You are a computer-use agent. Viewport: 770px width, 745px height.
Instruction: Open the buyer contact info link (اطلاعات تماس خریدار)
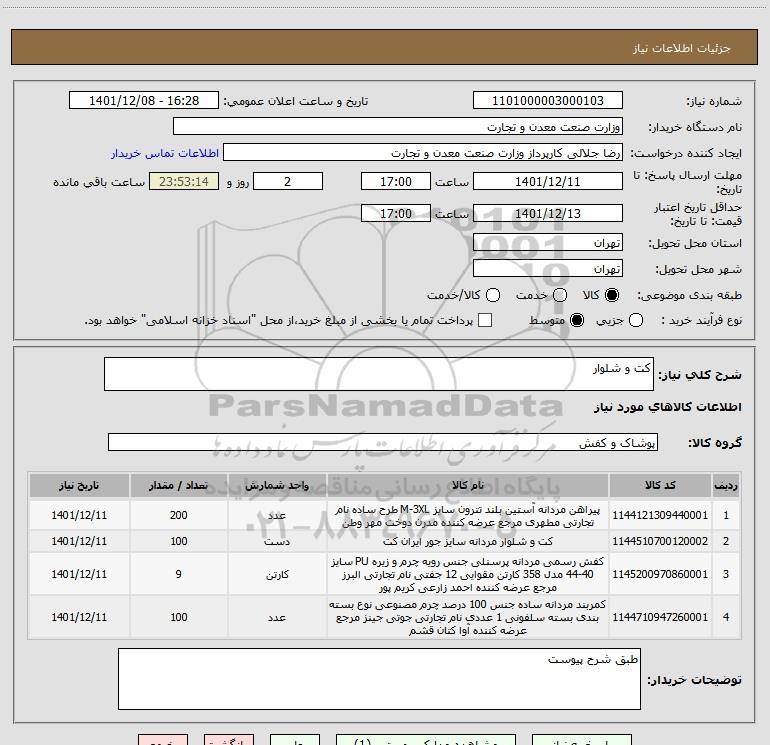point(165,153)
